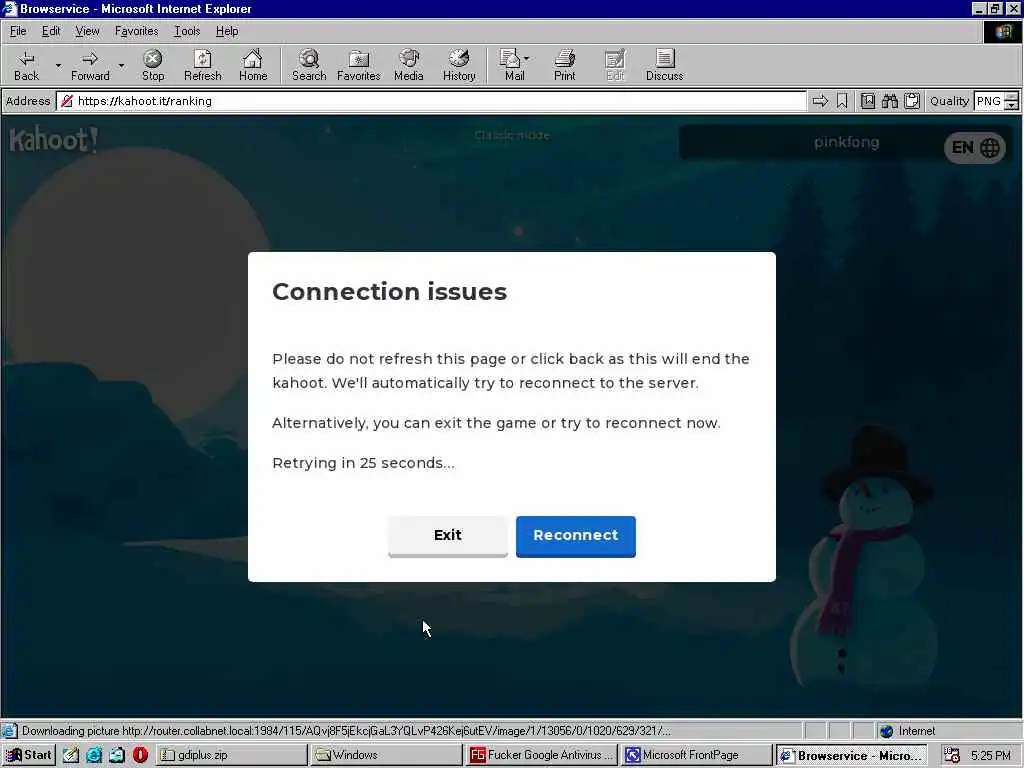This screenshot has width=1024, height=768.
Task: Click the system tray scheduler icon
Action: point(952,756)
